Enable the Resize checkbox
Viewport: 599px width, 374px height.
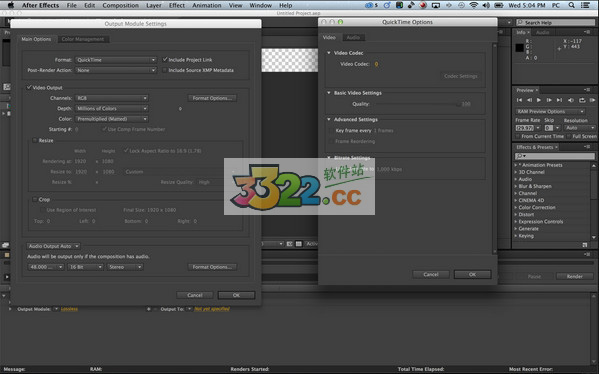35,141
